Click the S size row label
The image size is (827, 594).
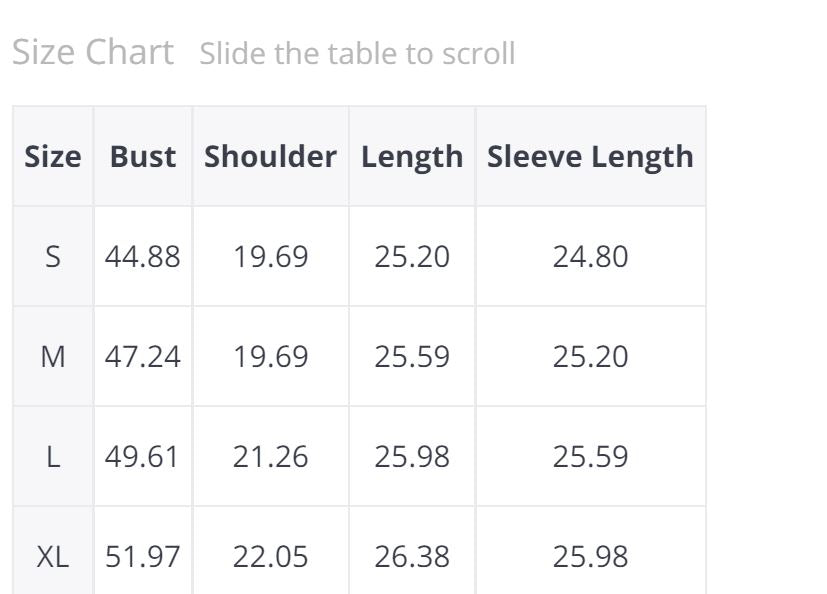(x=53, y=257)
